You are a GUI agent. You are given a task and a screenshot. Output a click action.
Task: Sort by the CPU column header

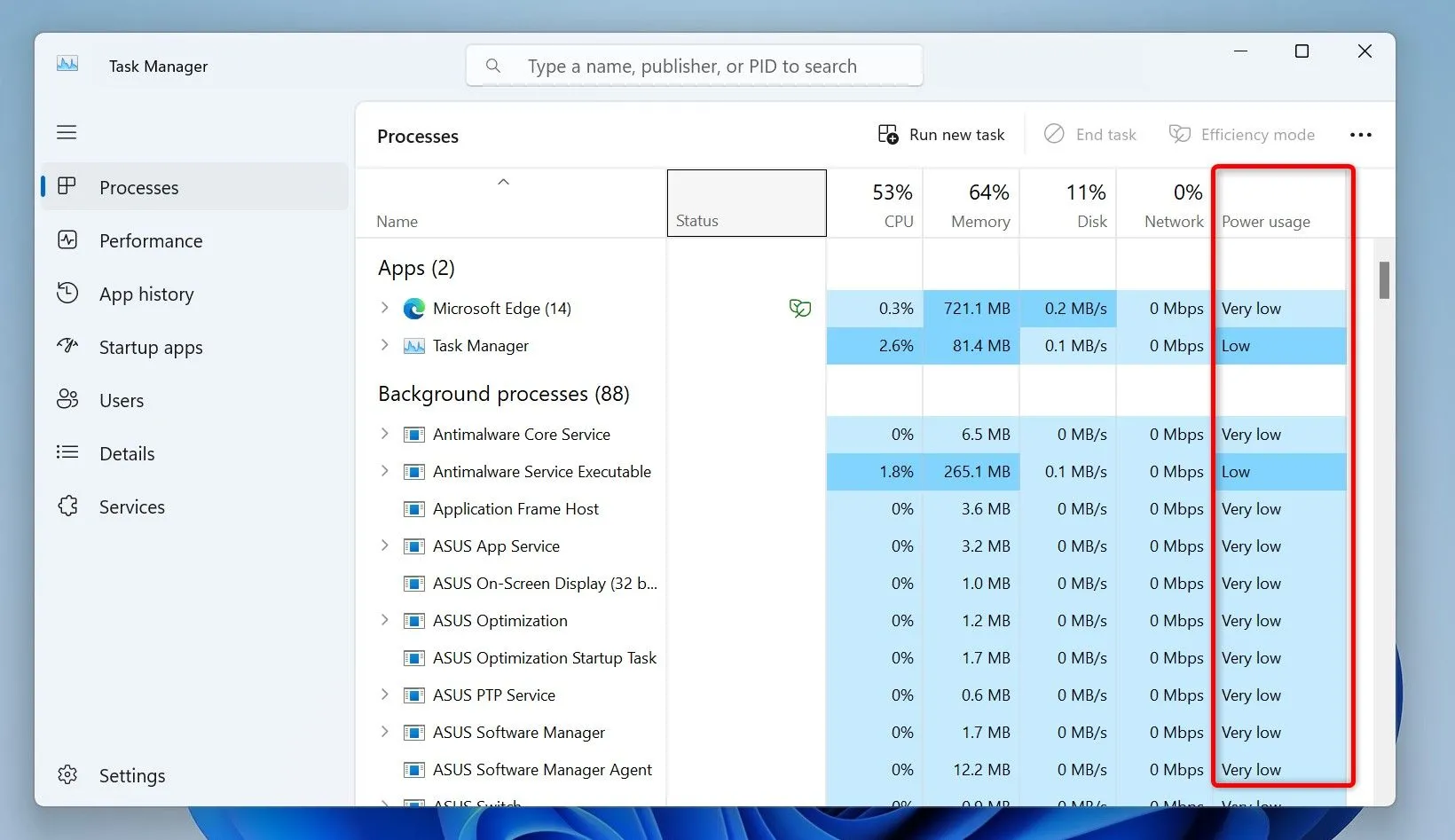click(x=875, y=203)
